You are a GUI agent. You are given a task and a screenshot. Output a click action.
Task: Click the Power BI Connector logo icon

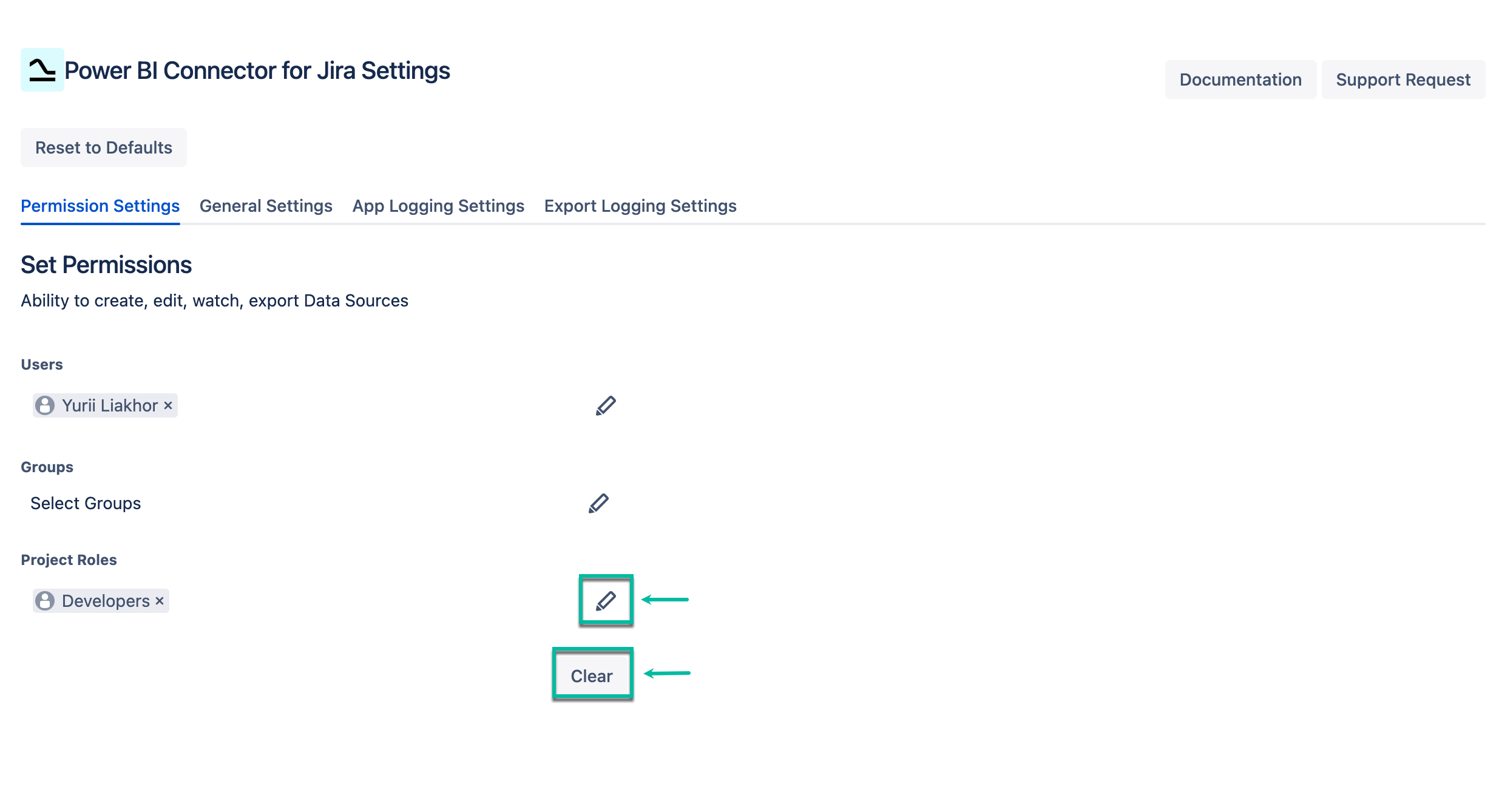coord(42,70)
